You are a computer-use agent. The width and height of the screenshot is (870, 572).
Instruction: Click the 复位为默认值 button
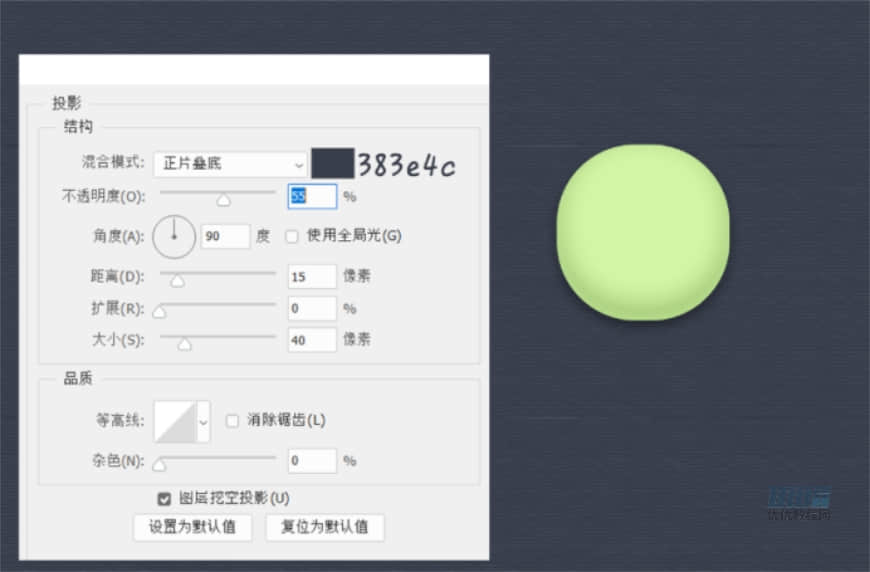tap(325, 527)
